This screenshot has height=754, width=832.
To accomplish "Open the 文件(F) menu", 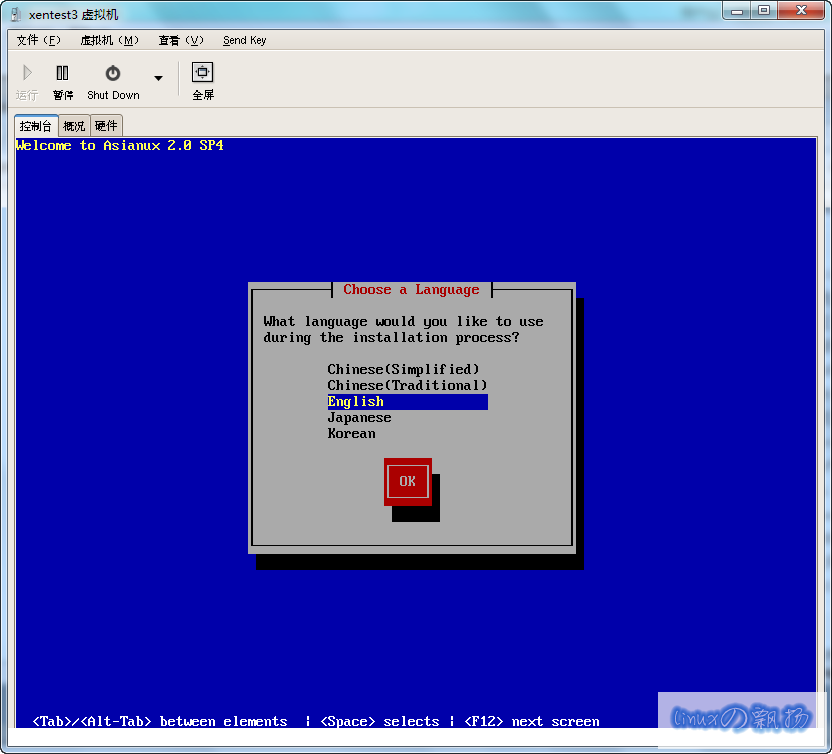I will point(39,40).
